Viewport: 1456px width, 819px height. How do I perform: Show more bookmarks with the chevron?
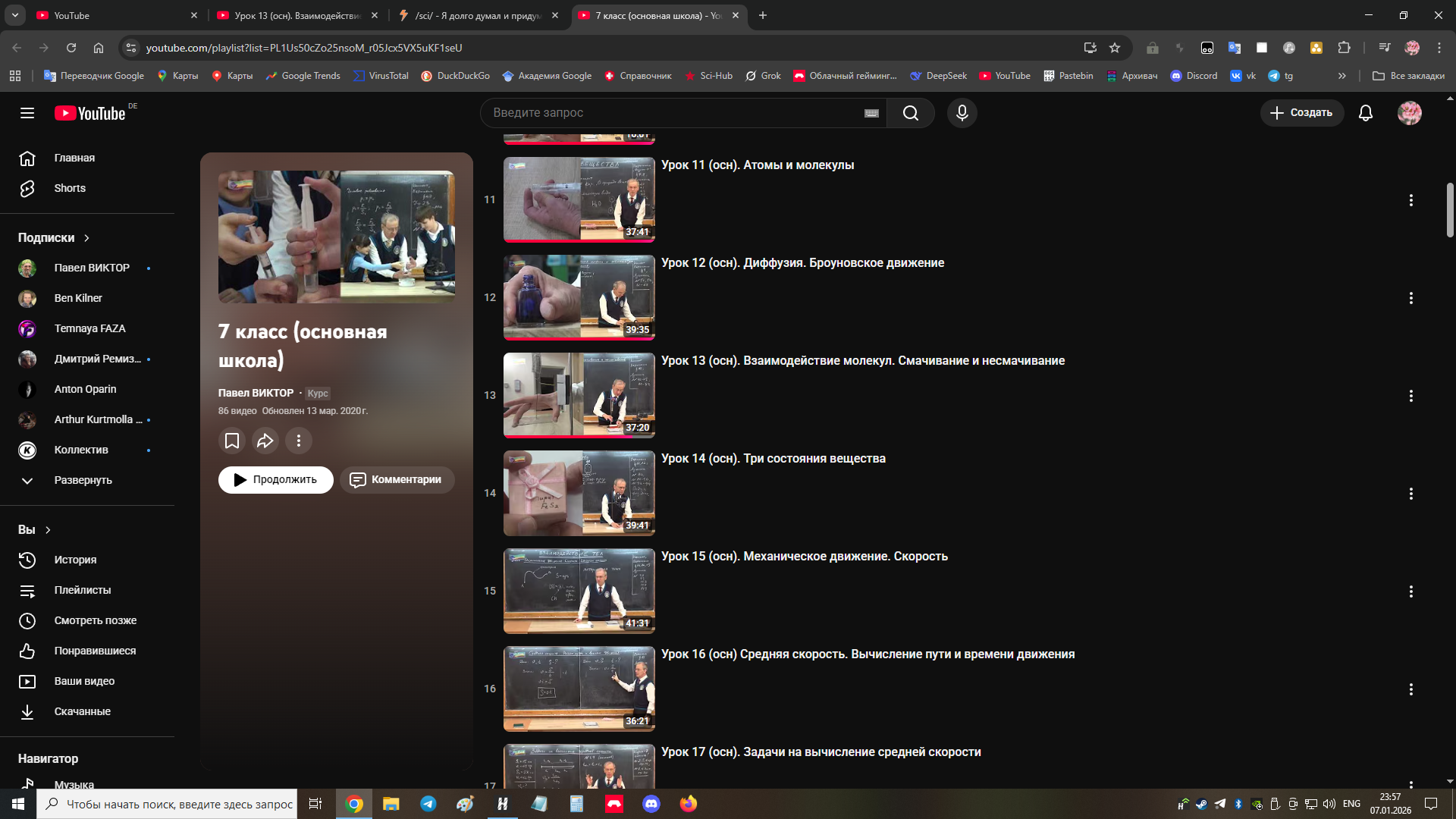(x=1342, y=76)
